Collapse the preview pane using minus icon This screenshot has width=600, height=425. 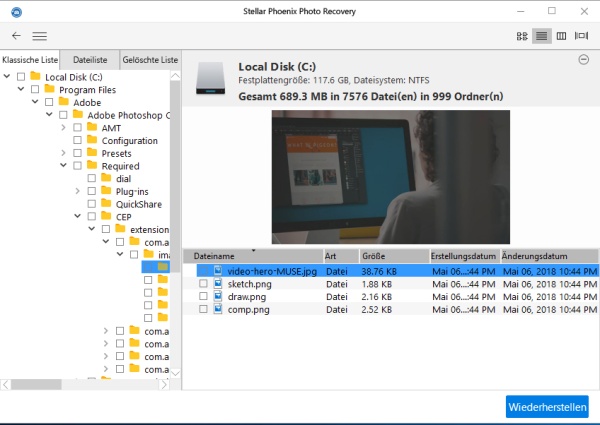point(584,60)
